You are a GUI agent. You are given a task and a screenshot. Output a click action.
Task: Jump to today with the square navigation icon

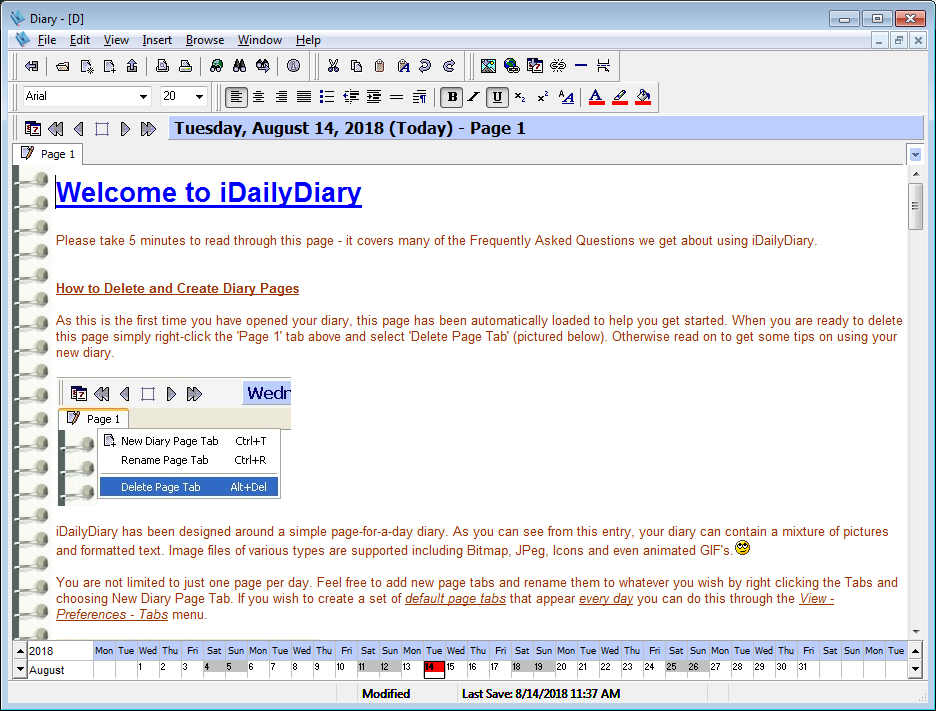(103, 128)
